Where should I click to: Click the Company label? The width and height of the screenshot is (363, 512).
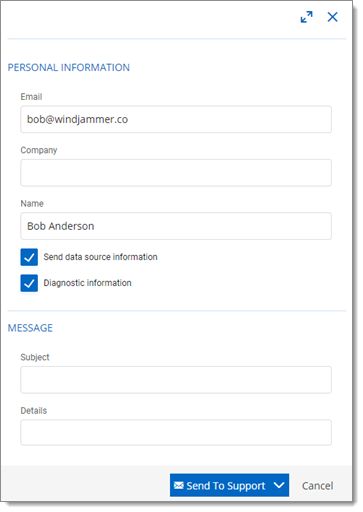(39, 150)
